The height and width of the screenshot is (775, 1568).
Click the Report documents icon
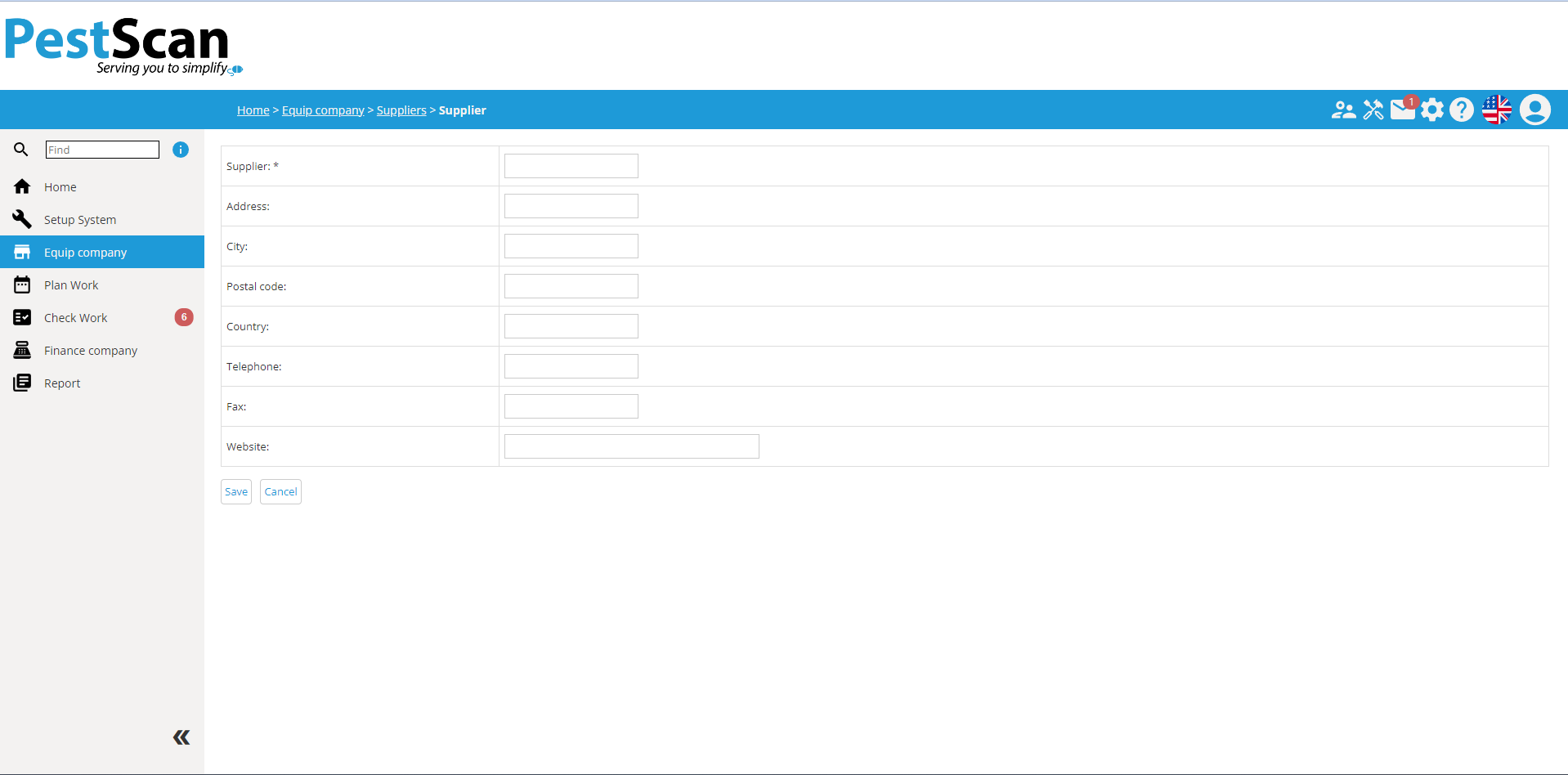point(22,383)
